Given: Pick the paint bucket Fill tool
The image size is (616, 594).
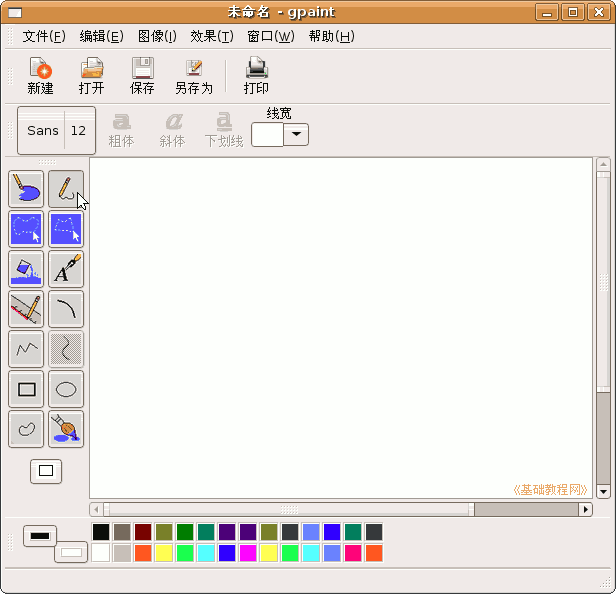Looking at the screenshot, I should tap(26, 269).
